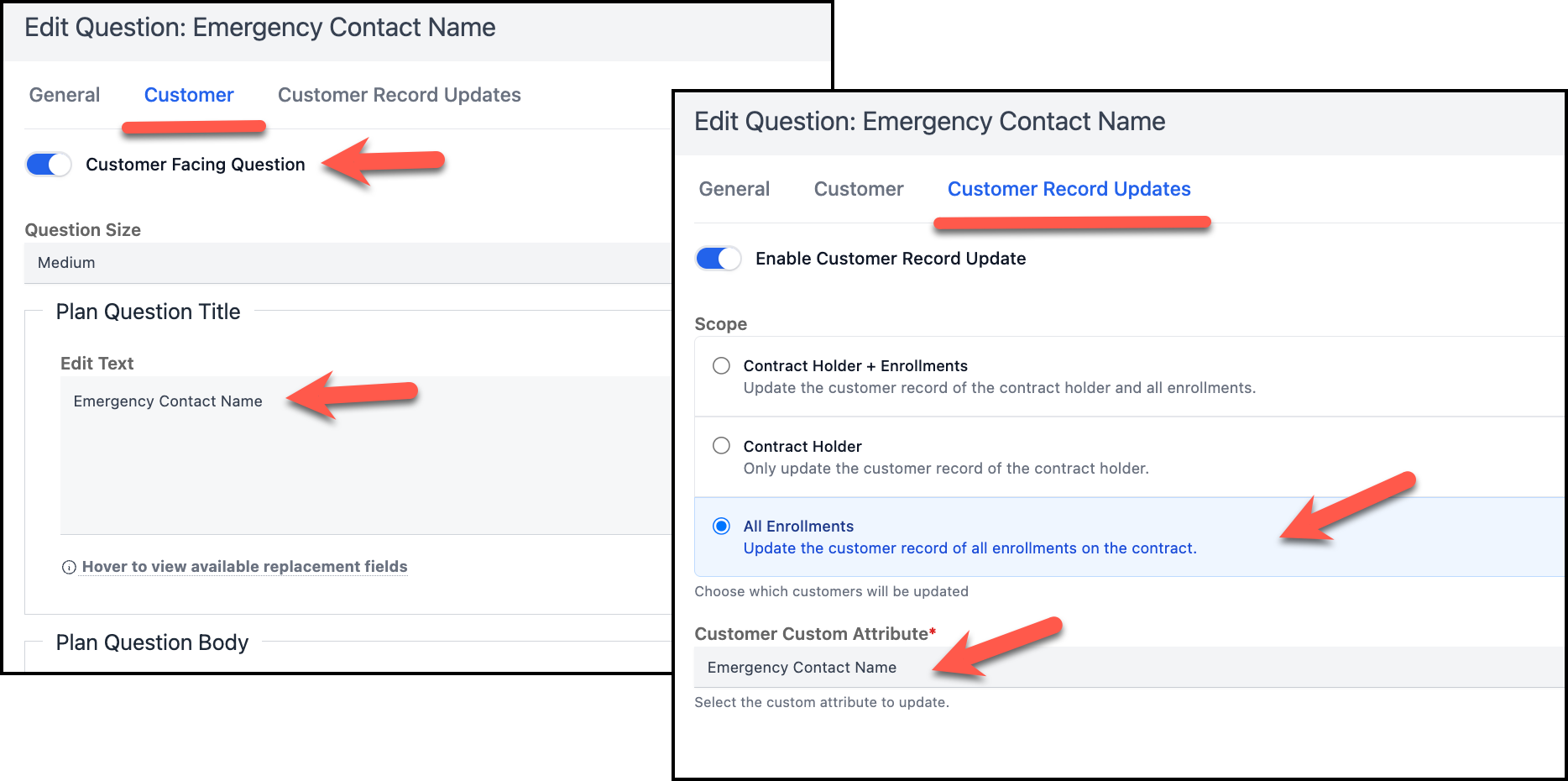Screen dimensions: 1568x781
Task: Select Customer Record Updates tab in right dialog
Action: pyautogui.click(x=1069, y=189)
